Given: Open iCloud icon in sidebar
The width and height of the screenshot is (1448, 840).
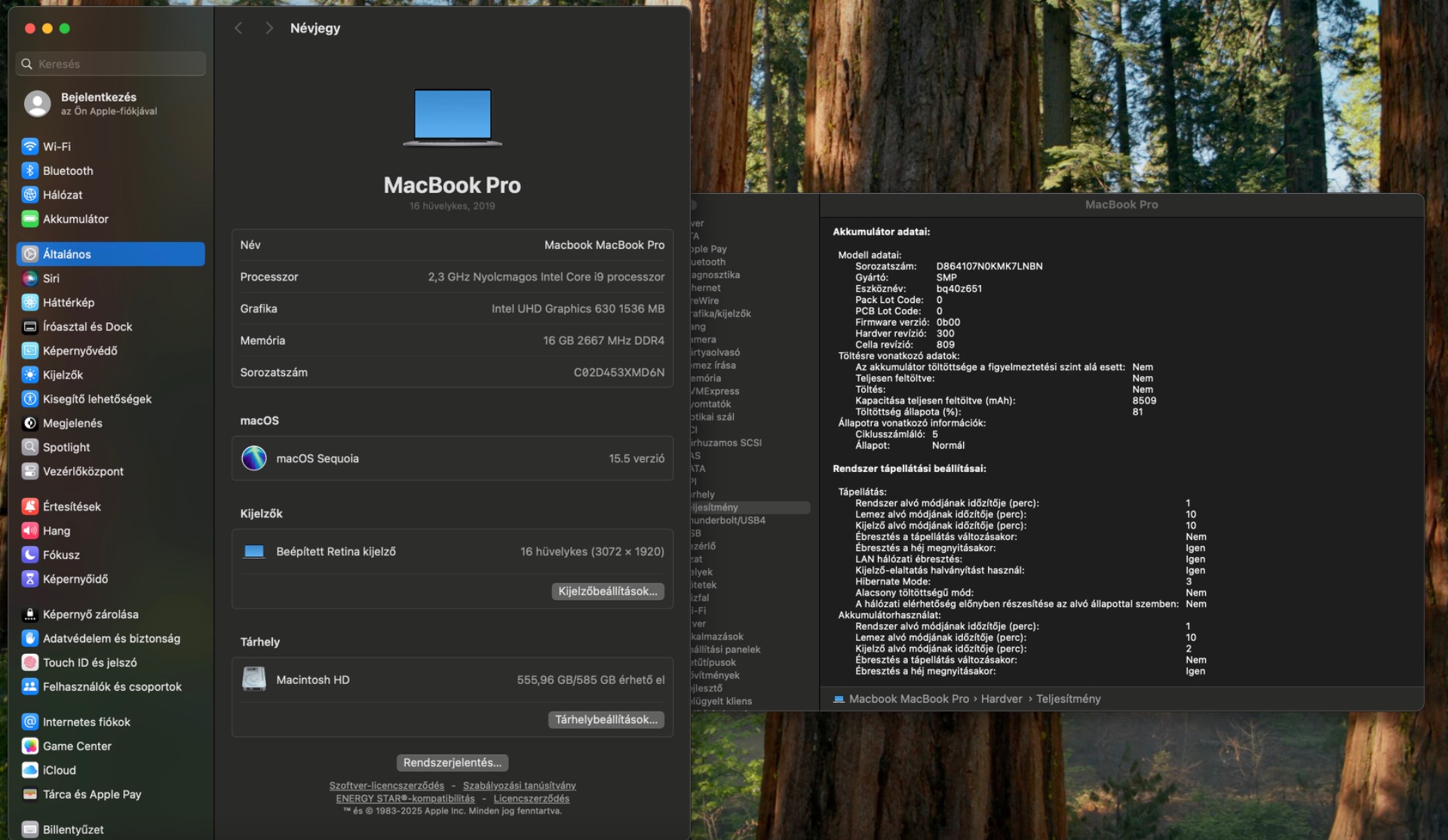Looking at the screenshot, I should click(x=30, y=770).
